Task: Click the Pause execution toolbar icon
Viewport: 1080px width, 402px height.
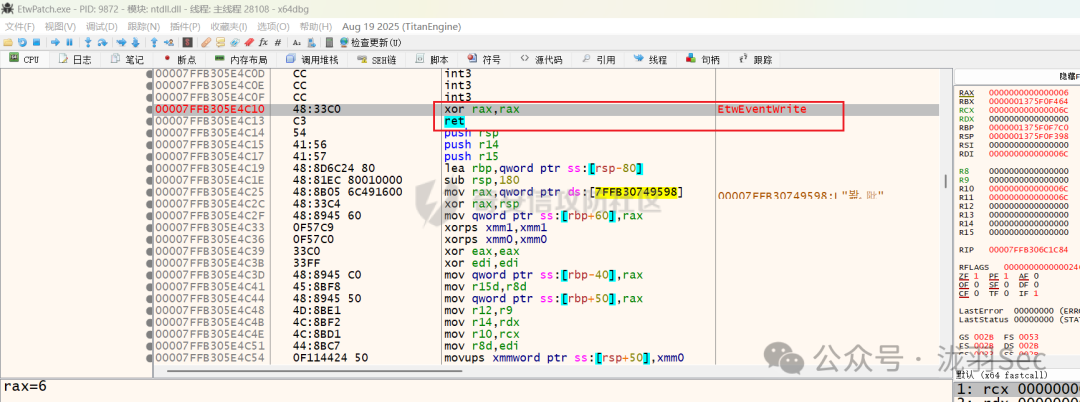Action: point(70,43)
